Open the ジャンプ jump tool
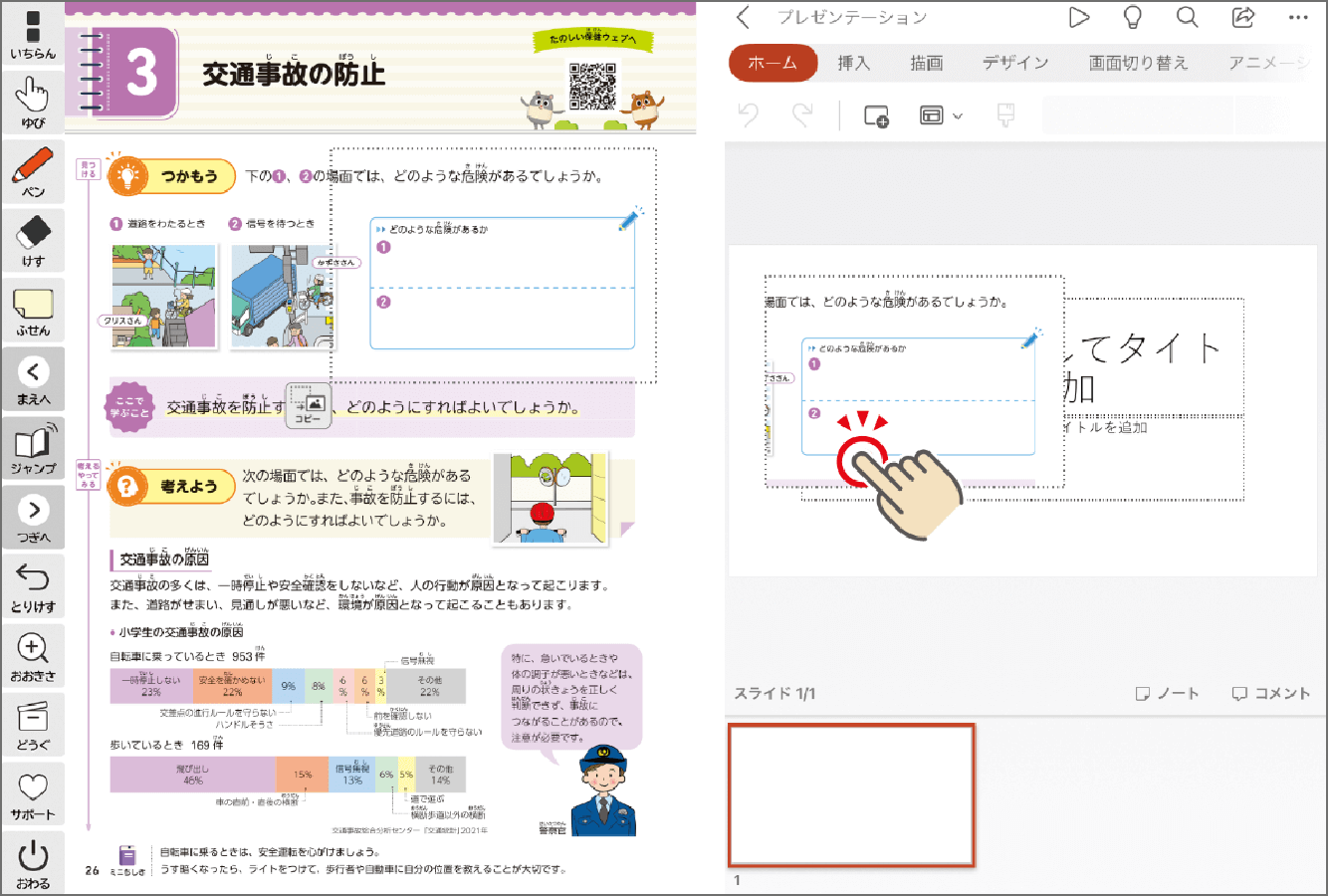The width and height of the screenshot is (1330, 896). [33, 448]
